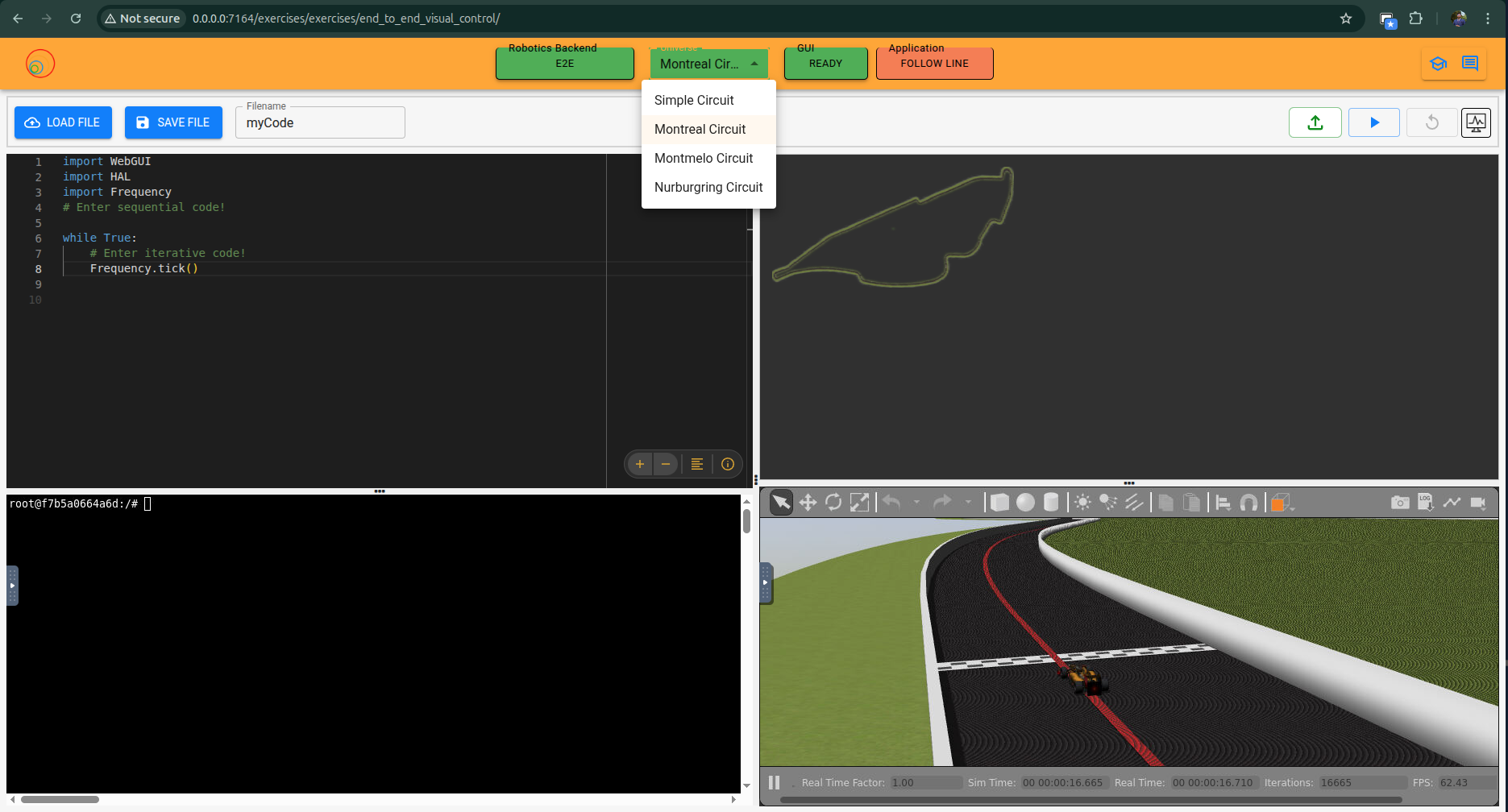
Task: Click the myCode filename field
Action: [x=320, y=122]
